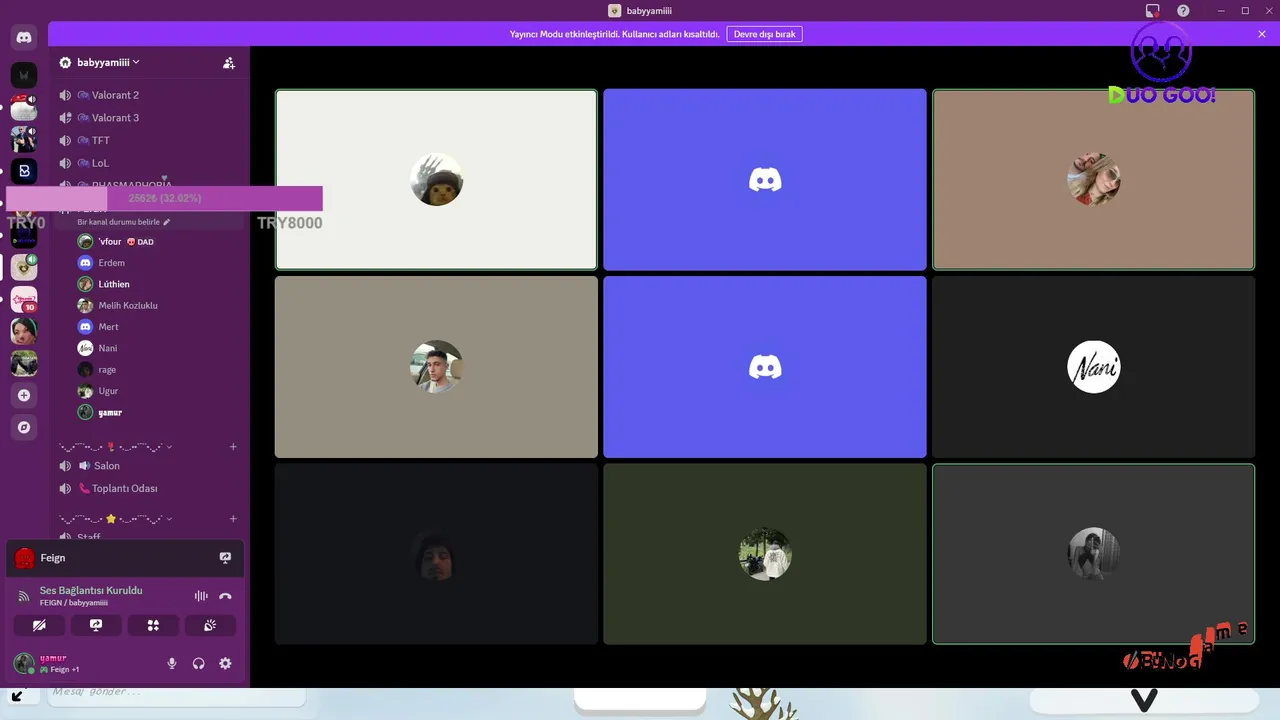Add a new server with plus icon
The height and width of the screenshot is (720, 1280).
pos(24,395)
